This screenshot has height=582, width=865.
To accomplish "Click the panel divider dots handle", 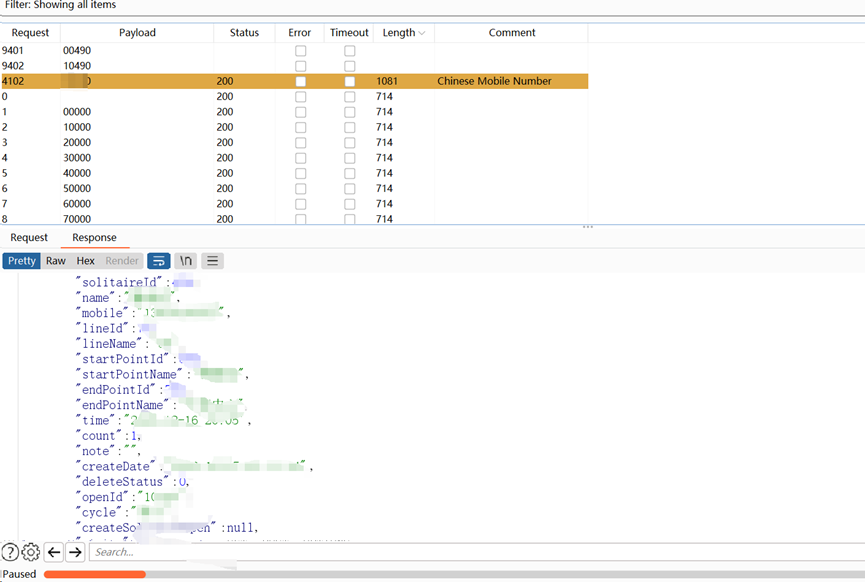I will (588, 227).
